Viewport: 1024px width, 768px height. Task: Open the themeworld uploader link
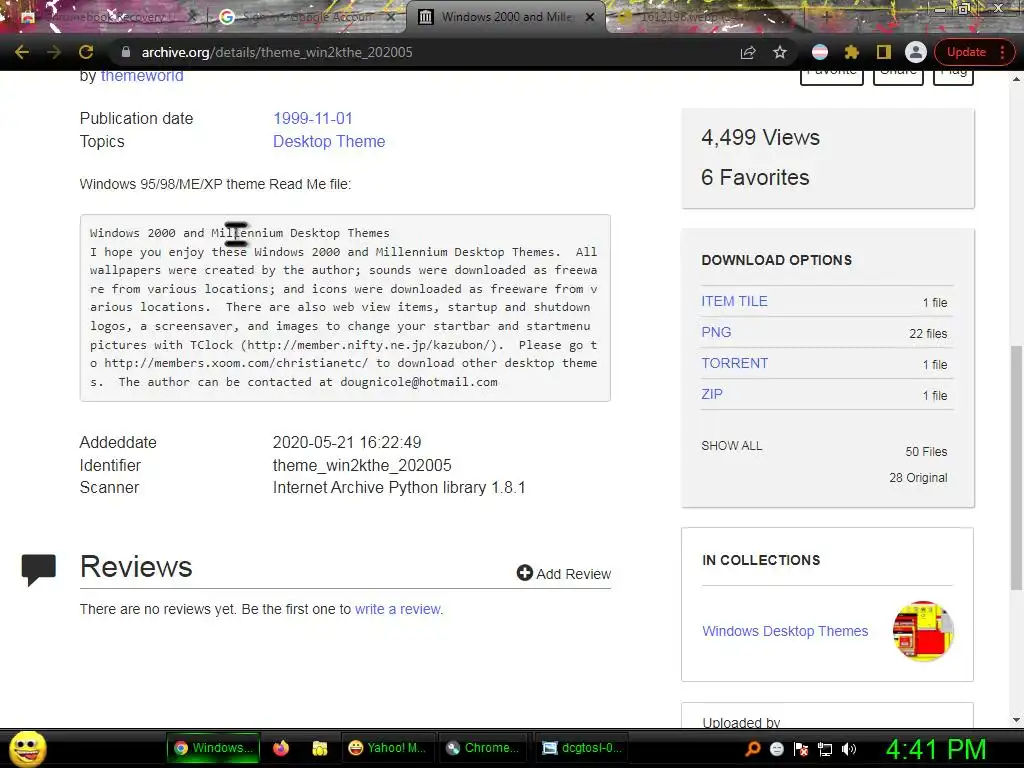[x=142, y=76]
